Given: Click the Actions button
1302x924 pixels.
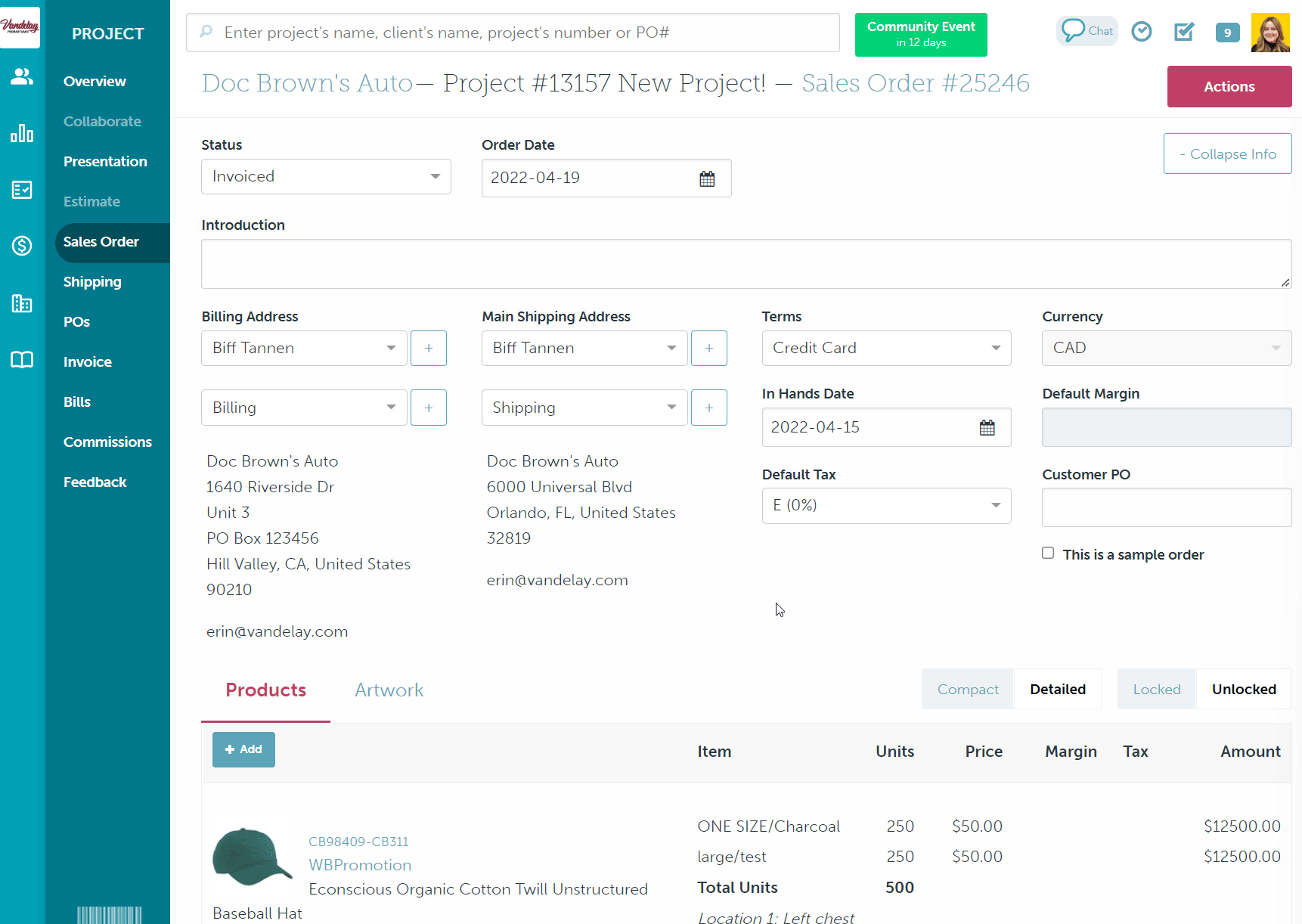Looking at the screenshot, I should click(1229, 86).
